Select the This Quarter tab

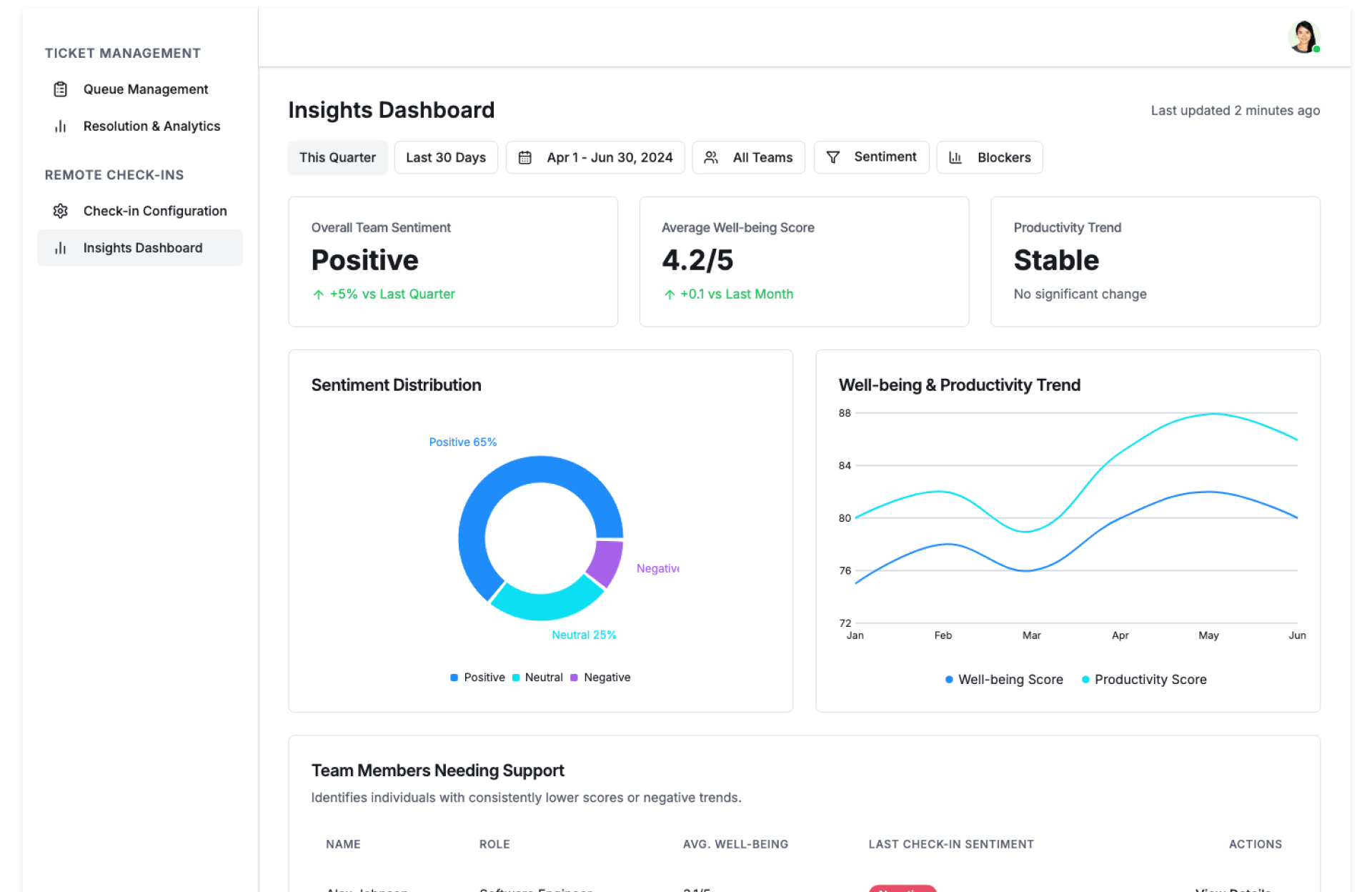337,157
